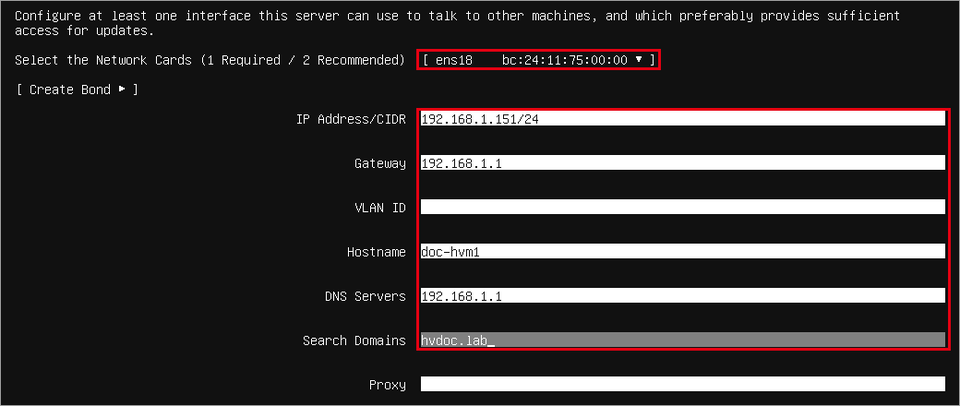Viewport: 960px width, 406px height.
Task: Click the Gateway label text
Action: tap(380, 164)
